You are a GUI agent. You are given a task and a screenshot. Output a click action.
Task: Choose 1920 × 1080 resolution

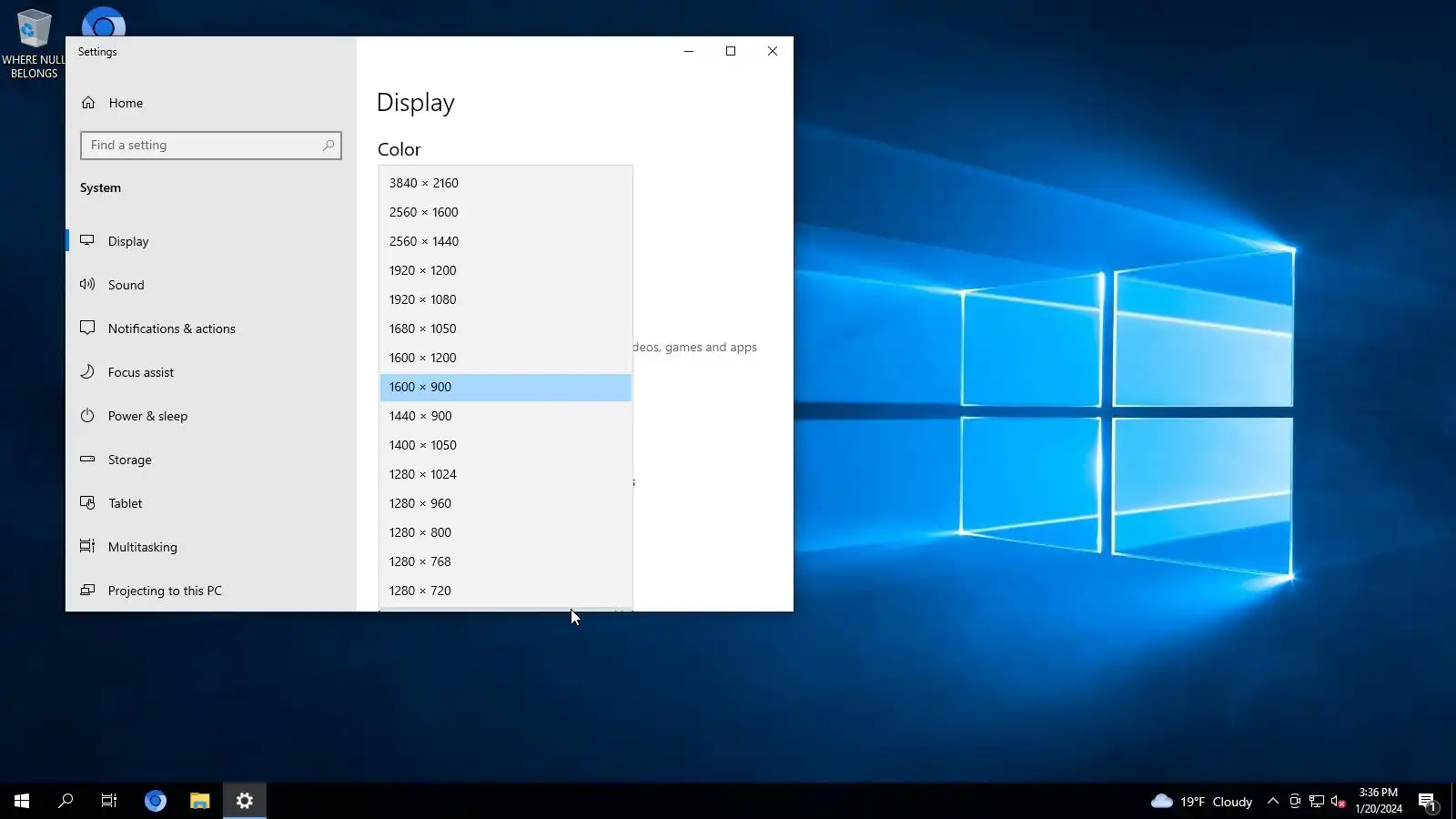[x=506, y=299]
